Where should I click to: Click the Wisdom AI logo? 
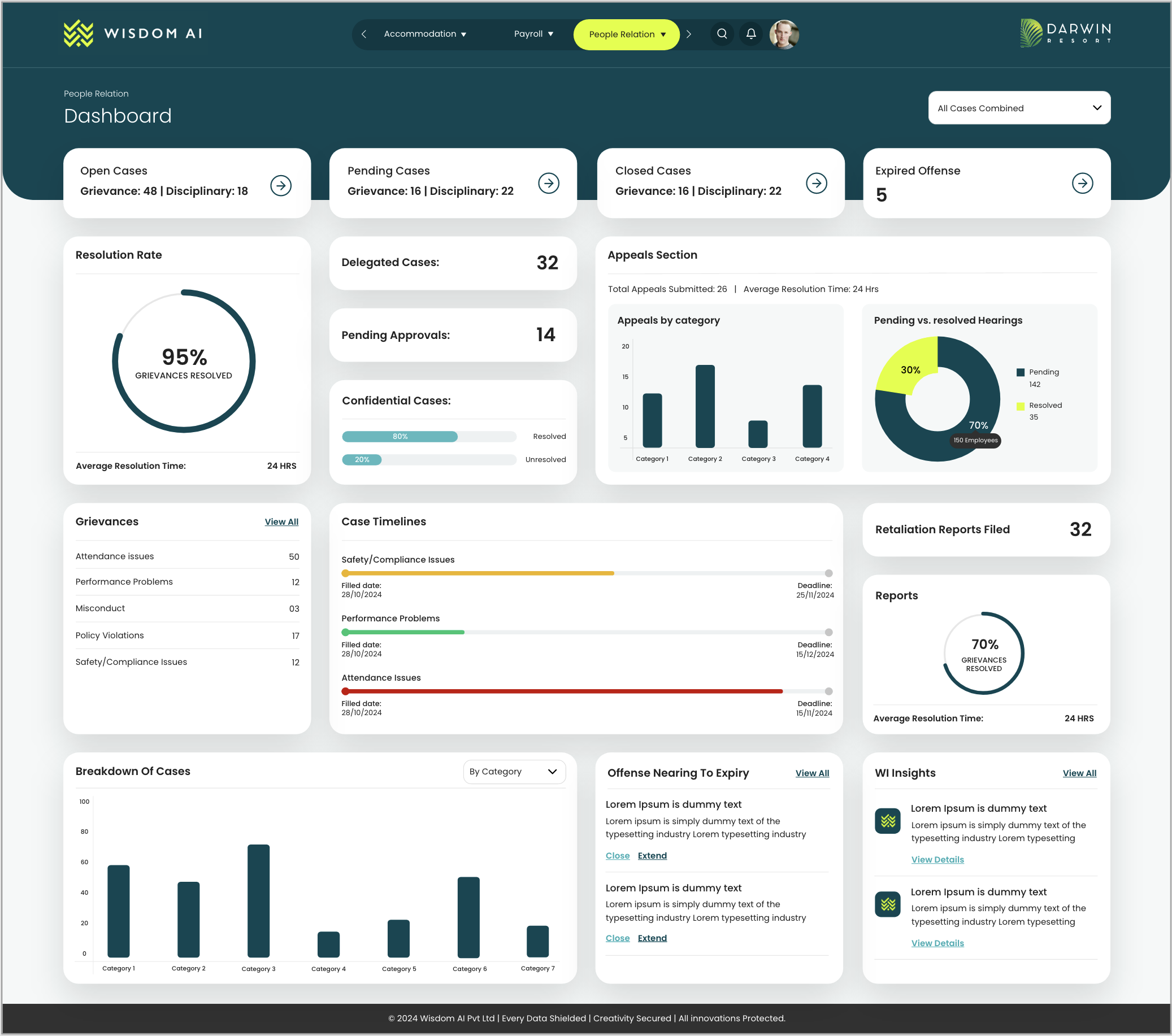click(132, 33)
